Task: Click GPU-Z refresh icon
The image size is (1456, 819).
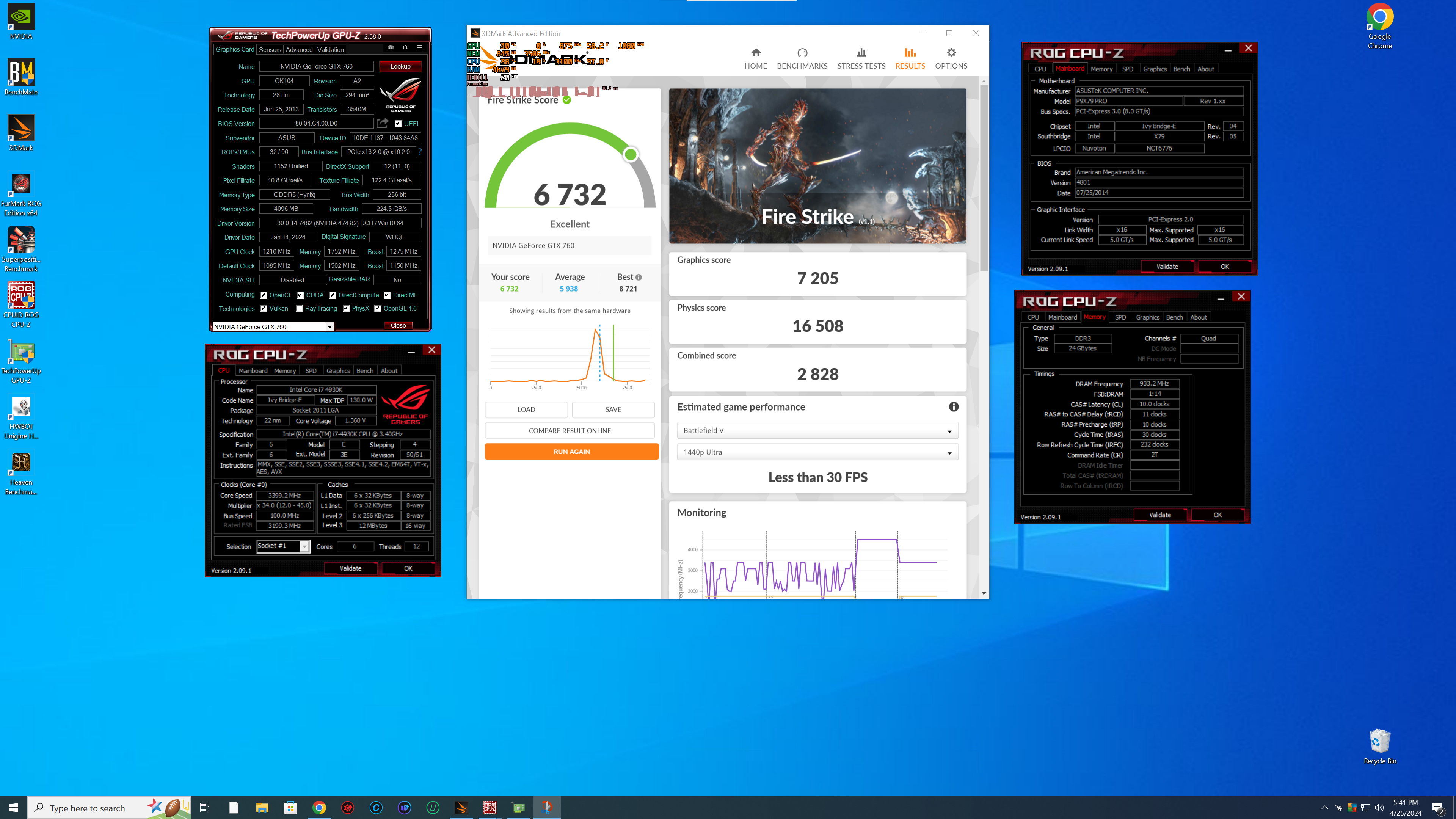Action: click(x=405, y=48)
